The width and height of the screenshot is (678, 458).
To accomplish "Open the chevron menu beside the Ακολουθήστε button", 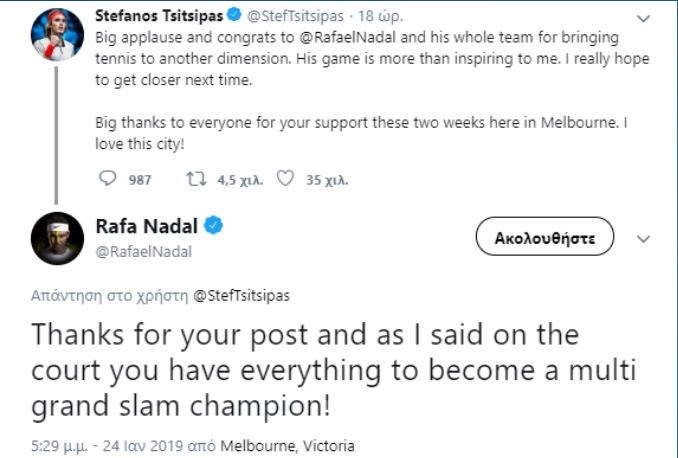I will tap(644, 238).
